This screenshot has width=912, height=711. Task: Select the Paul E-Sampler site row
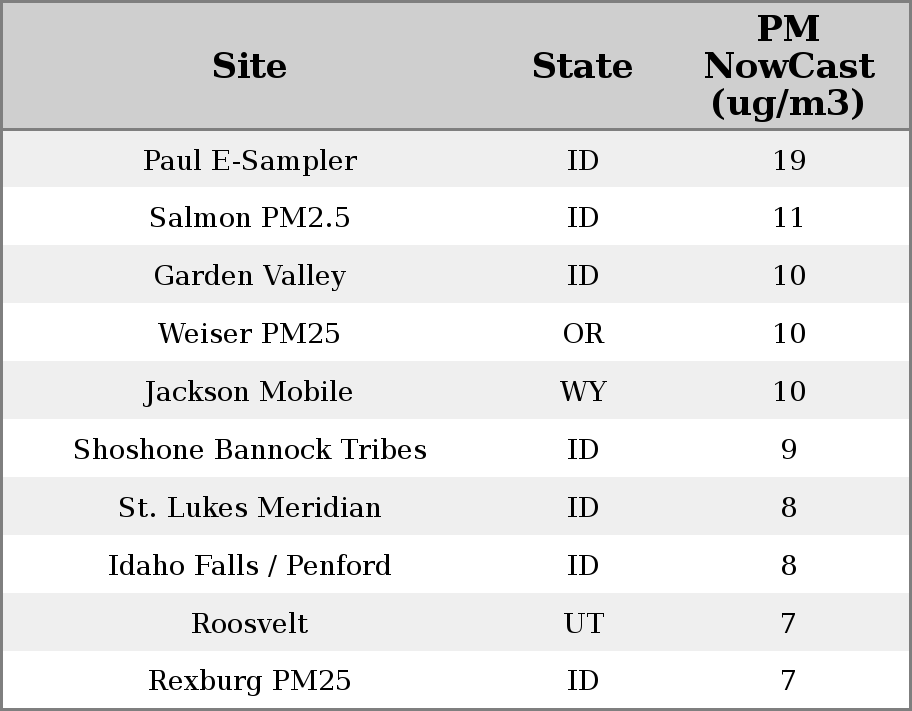pyautogui.click(x=249, y=160)
